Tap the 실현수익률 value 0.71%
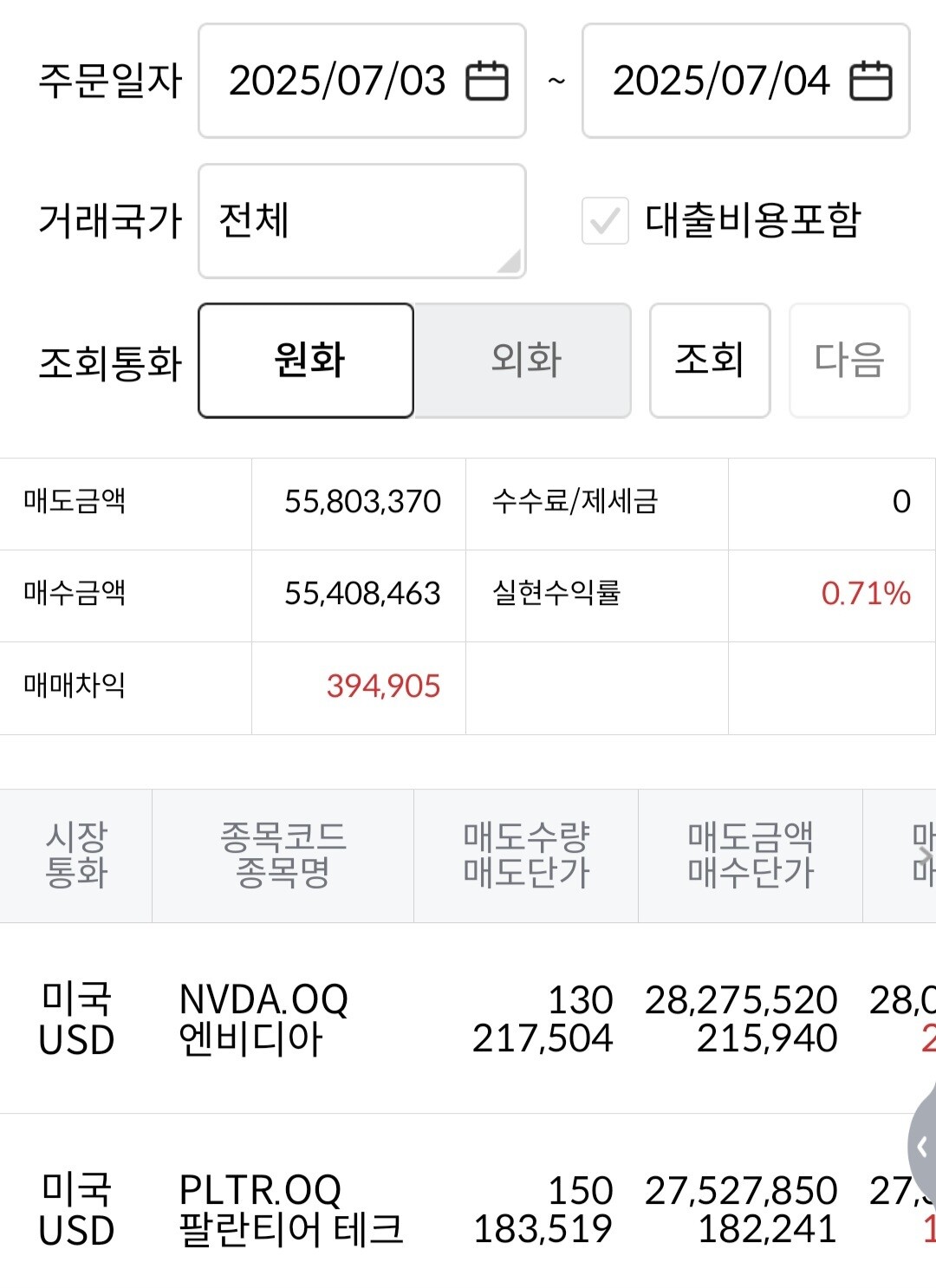The image size is (936, 1288). (865, 595)
